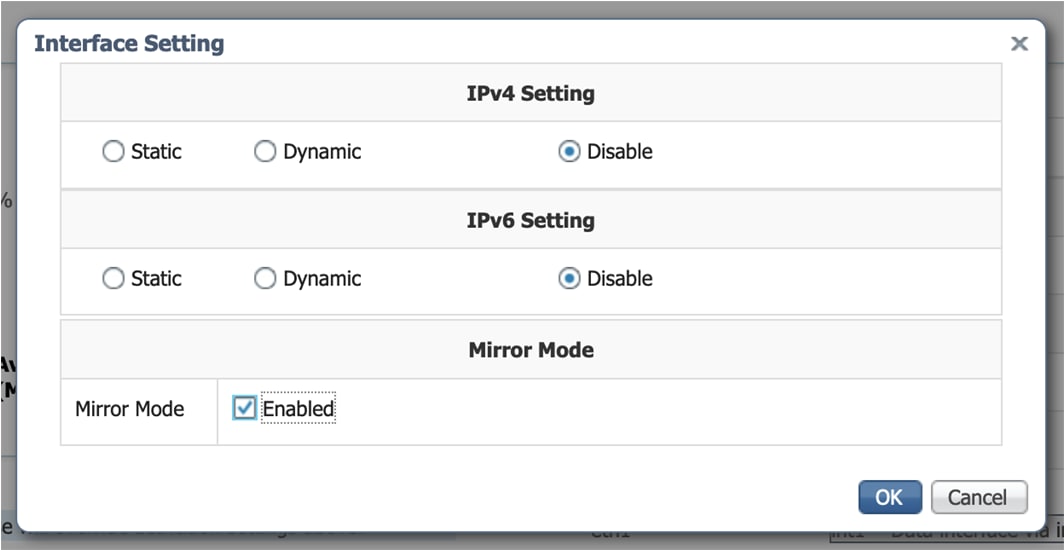Image resolution: width=1064 pixels, height=550 pixels.
Task: Select the Disable radio button under IPv6 Setting
Action: pyautogui.click(x=569, y=279)
